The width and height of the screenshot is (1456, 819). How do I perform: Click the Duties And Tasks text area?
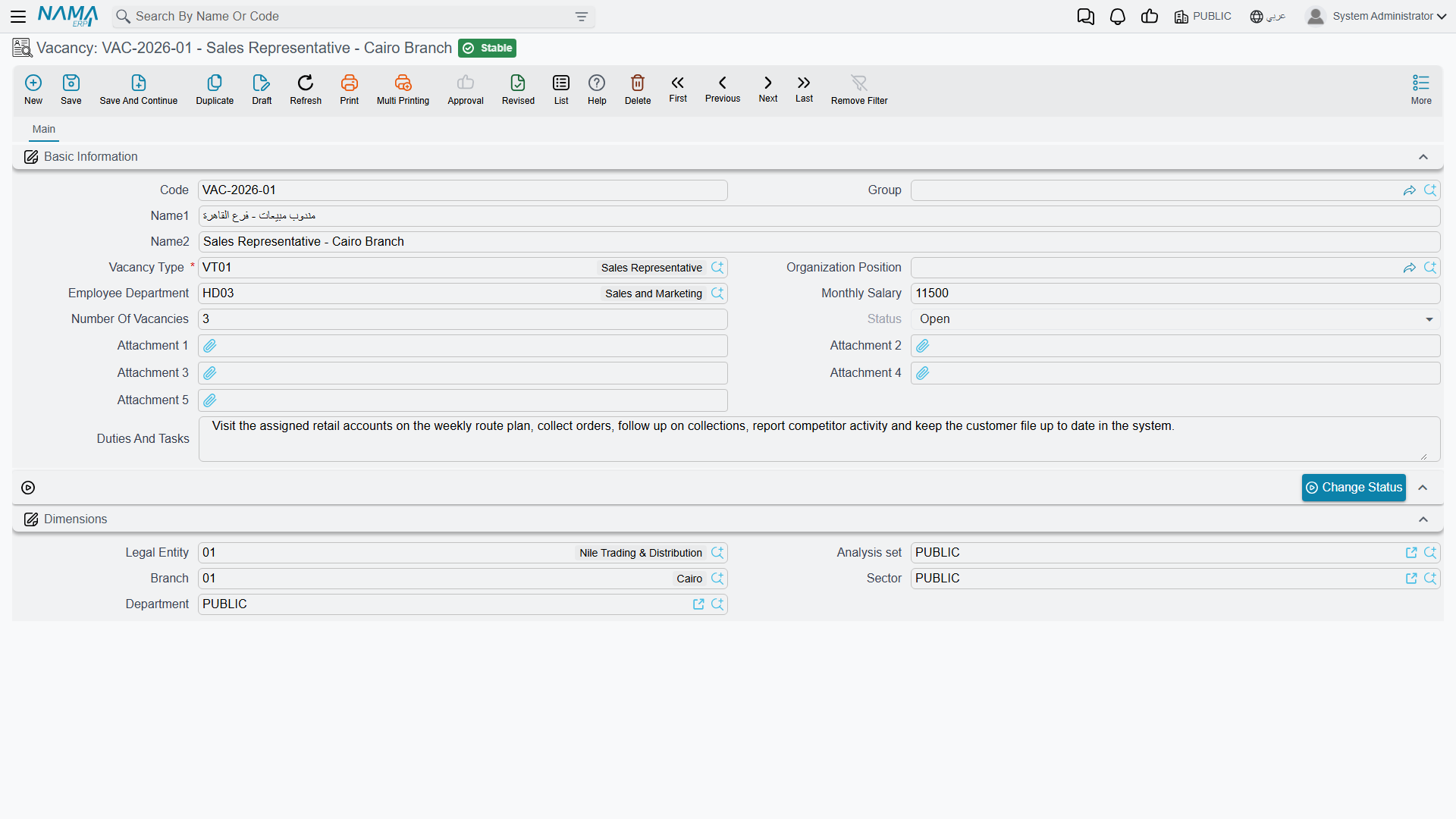819,439
